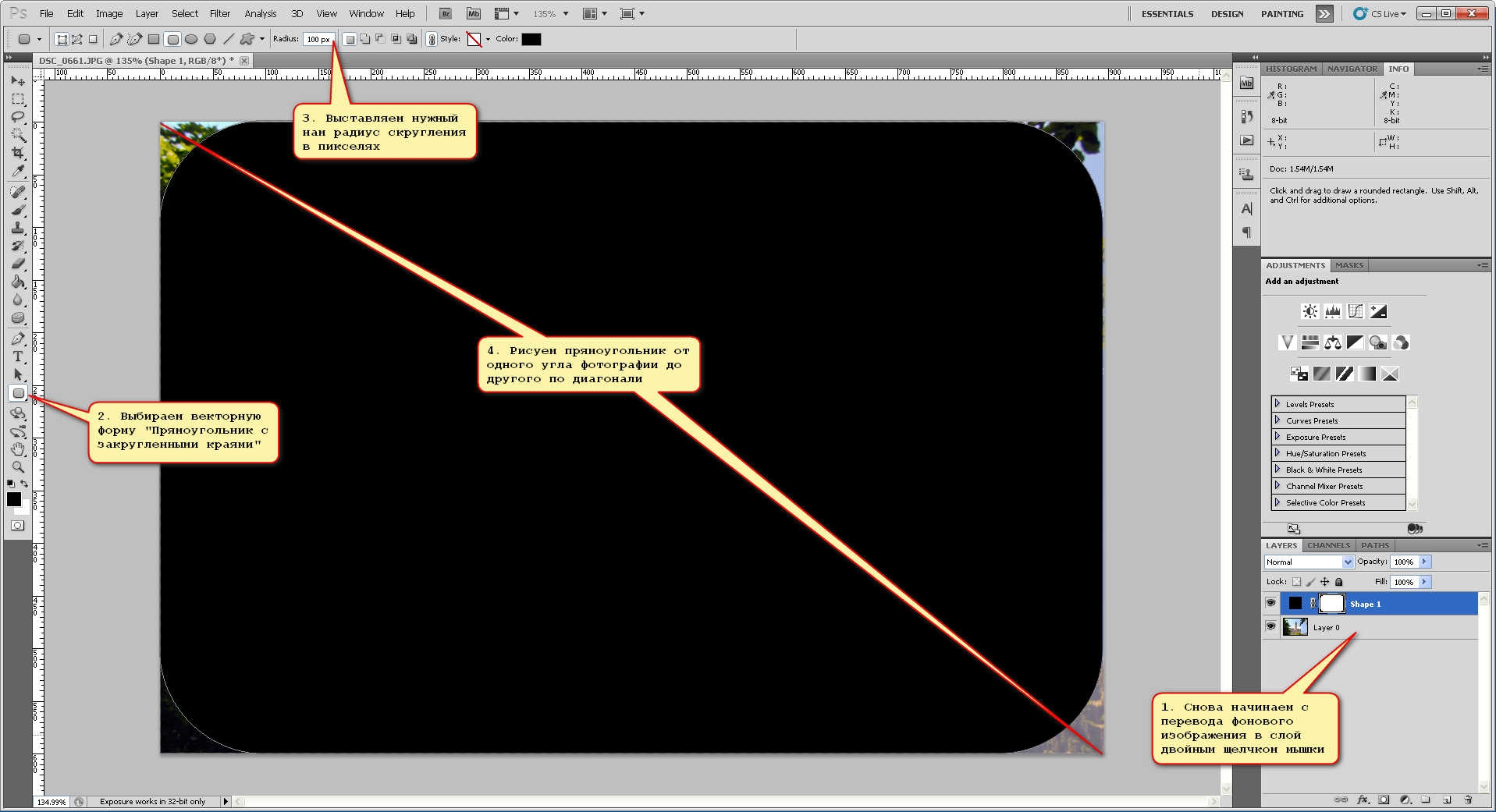Image resolution: width=1496 pixels, height=812 pixels.
Task: Activate the Hand tool
Action: click(x=18, y=449)
